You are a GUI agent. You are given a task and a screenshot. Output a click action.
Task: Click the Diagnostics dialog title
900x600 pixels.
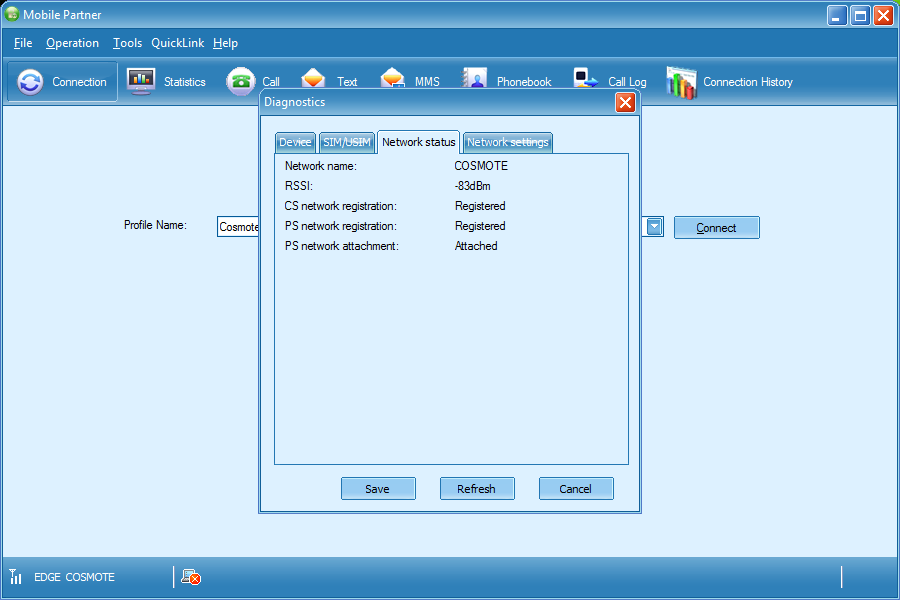(294, 102)
